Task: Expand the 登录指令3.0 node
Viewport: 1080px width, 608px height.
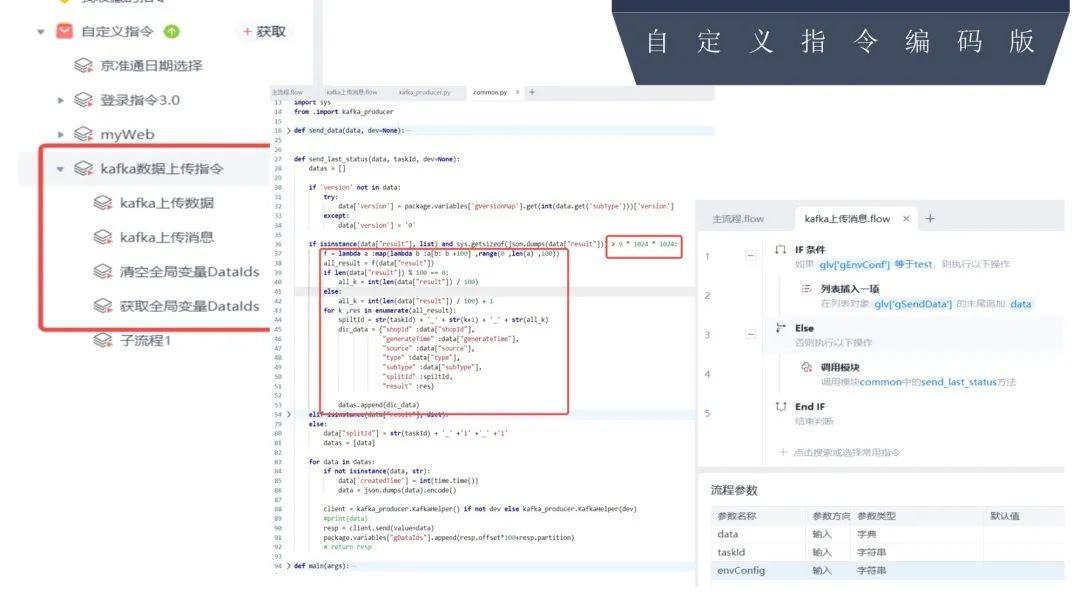Action: pyautogui.click(x=61, y=100)
